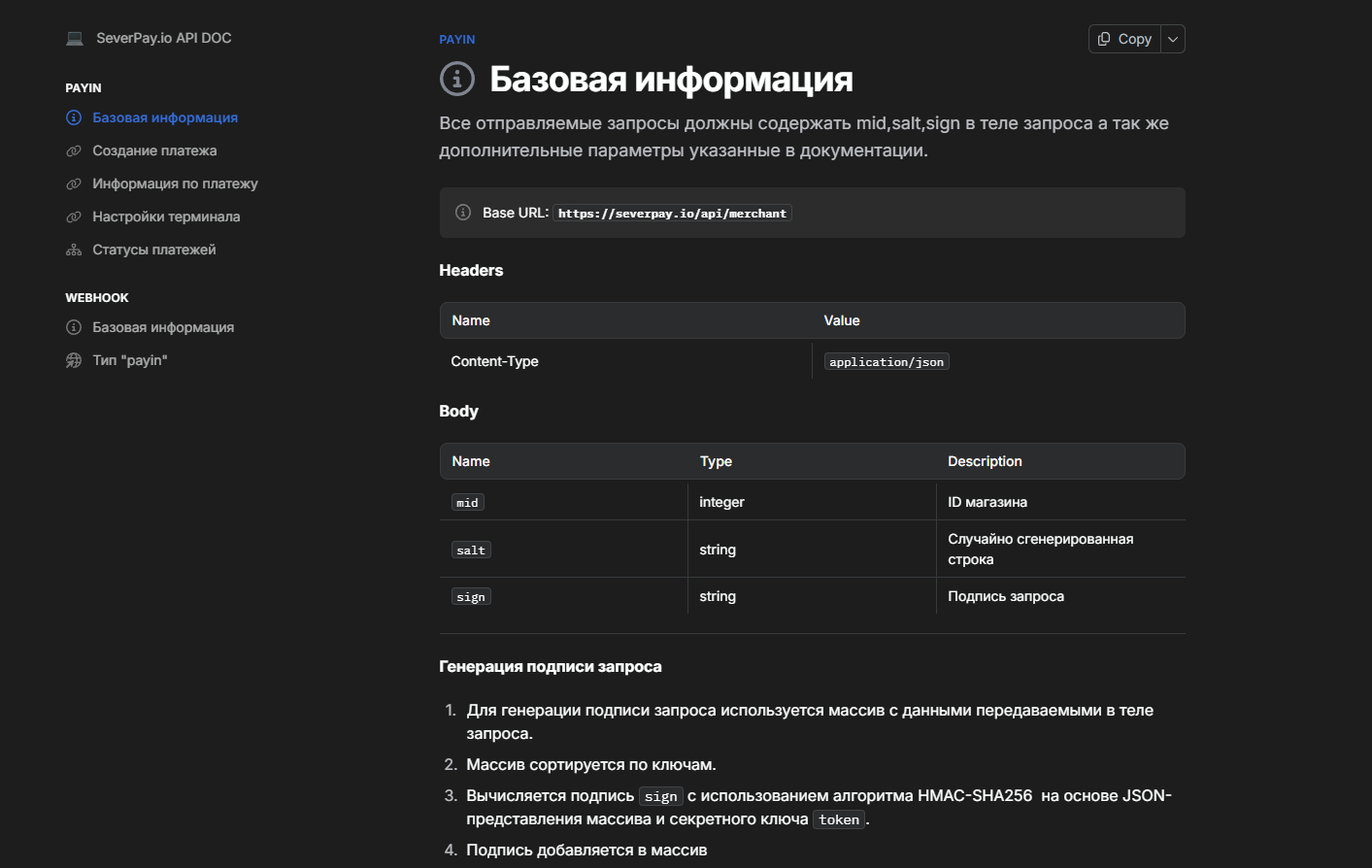Open Настройки терминала section

pyautogui.click(x=166, y=217)
